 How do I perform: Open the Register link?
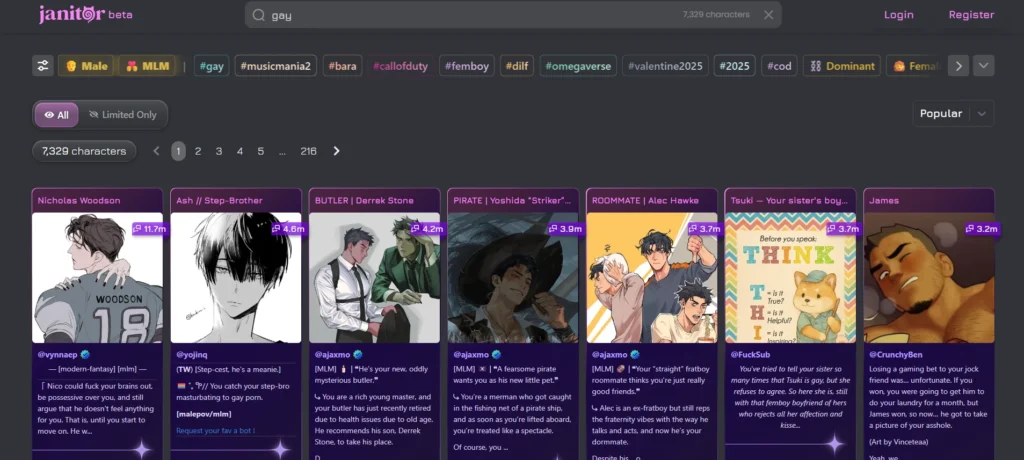tap(971, 14)
